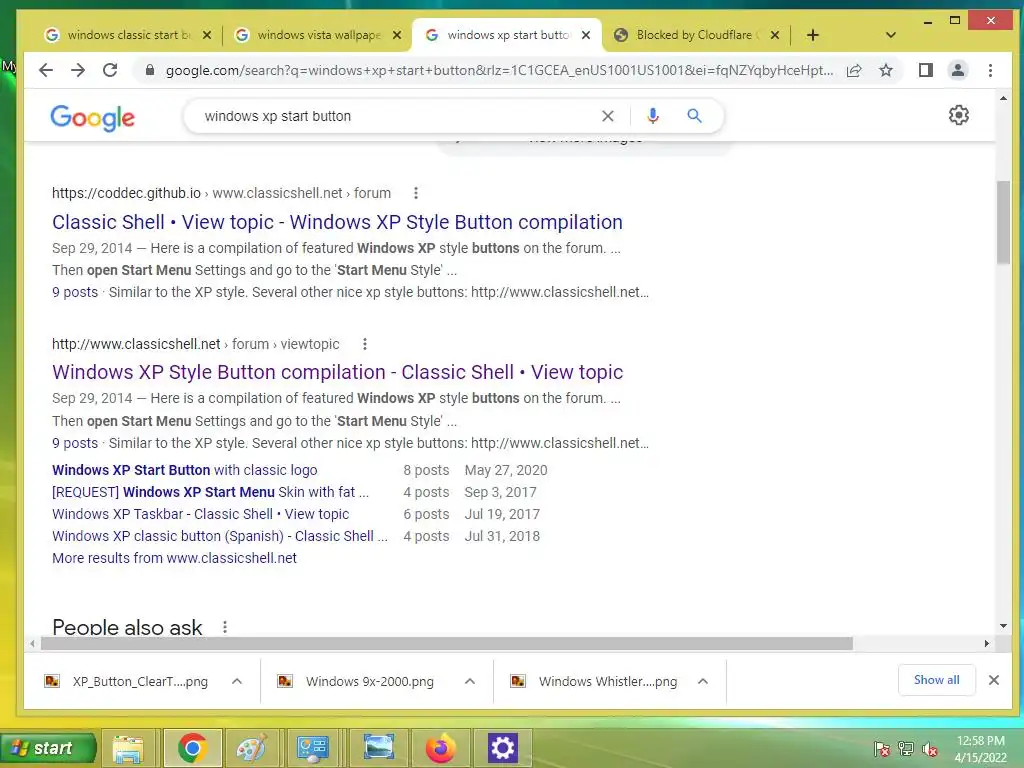Close the 'windows vista wallpaper' tab
Image resolution: width=1024 pixels, height=768 pixels.
(396, 35)
